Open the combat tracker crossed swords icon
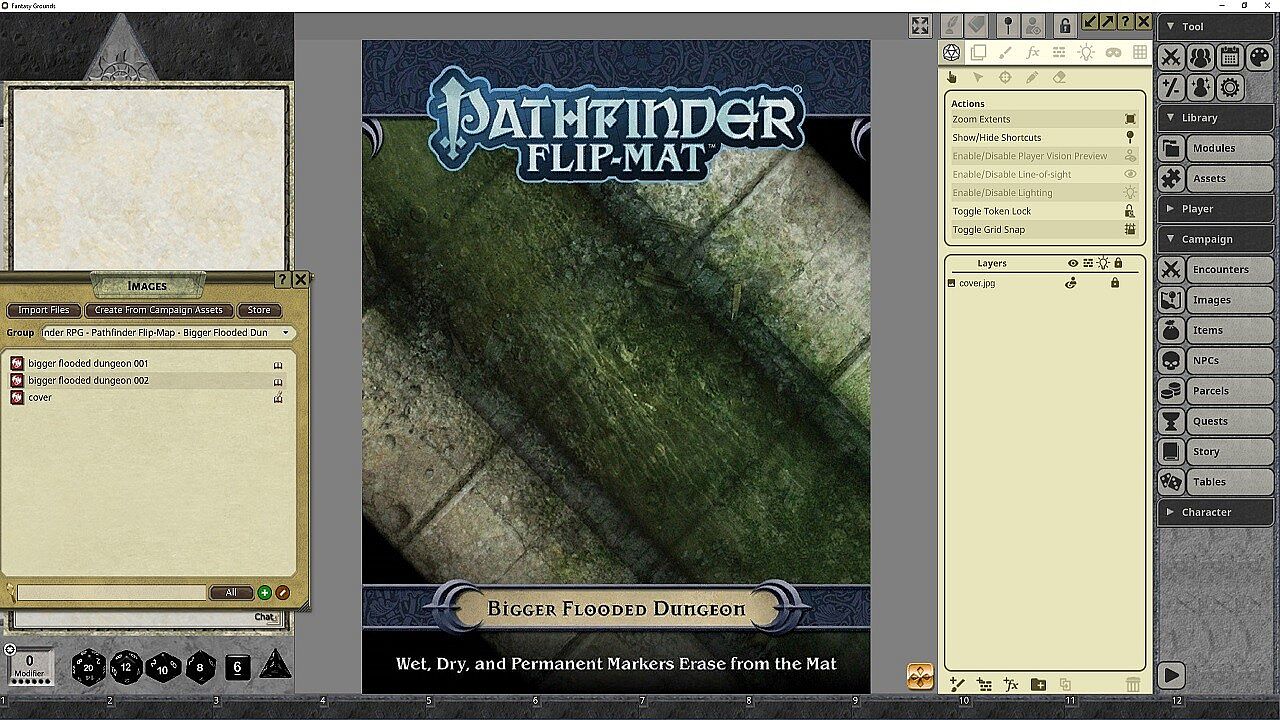Image resolution: width=1280 pixels, height=720 pixels. coord(1171,57)
